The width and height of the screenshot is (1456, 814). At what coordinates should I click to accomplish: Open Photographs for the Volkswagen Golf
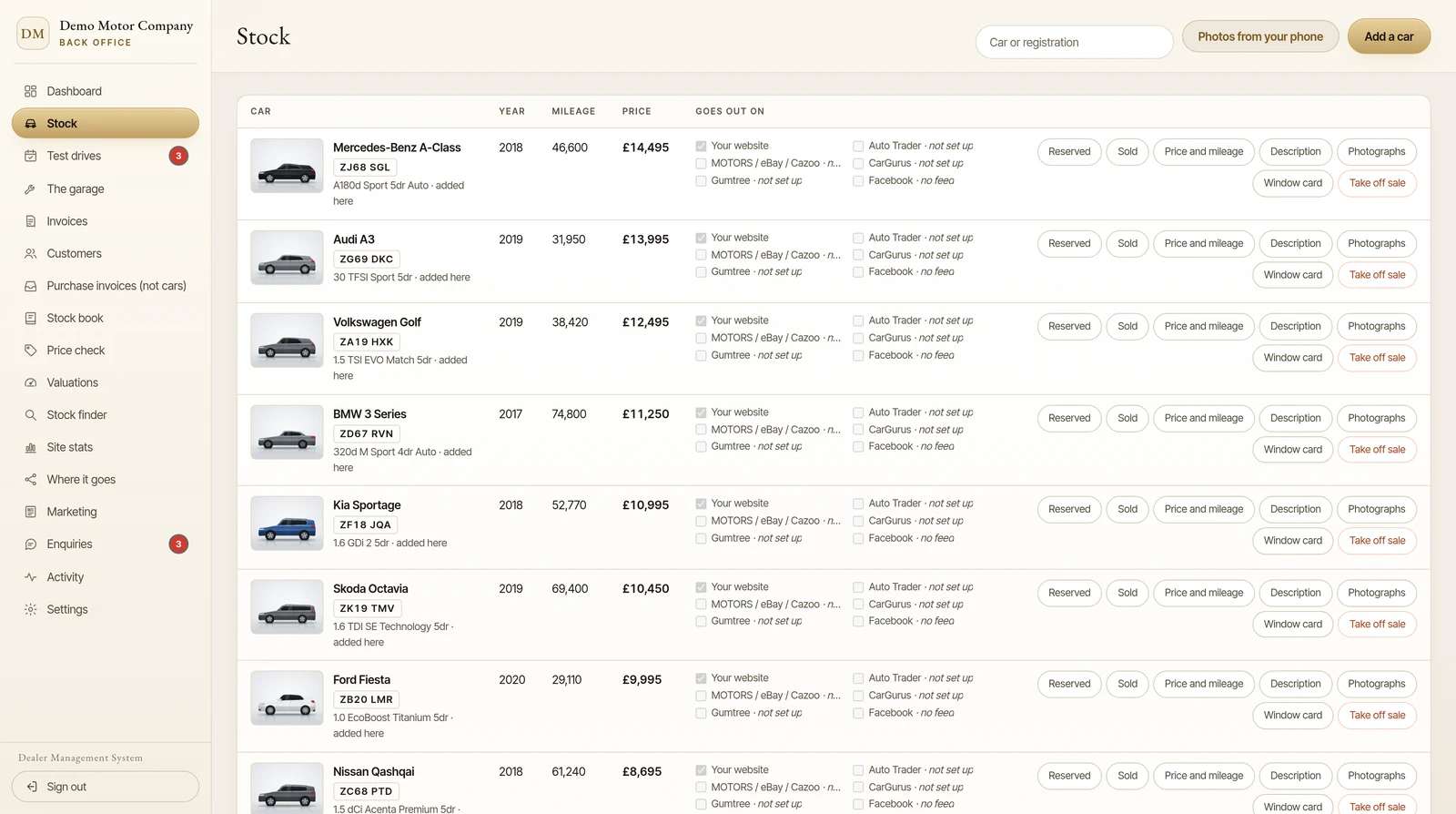pos(1376,327)
